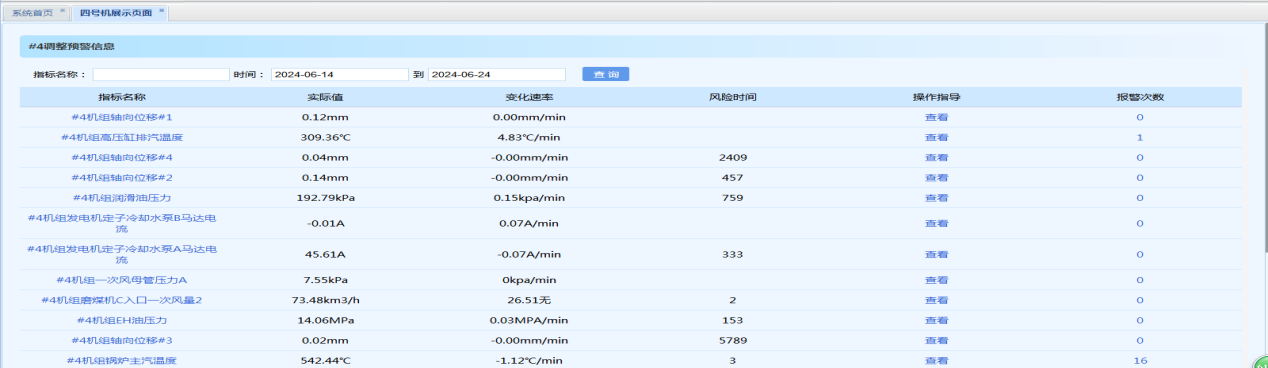
Task: Close the 四号机展示页面 tab with its x icon
Action: click(162, 10)
